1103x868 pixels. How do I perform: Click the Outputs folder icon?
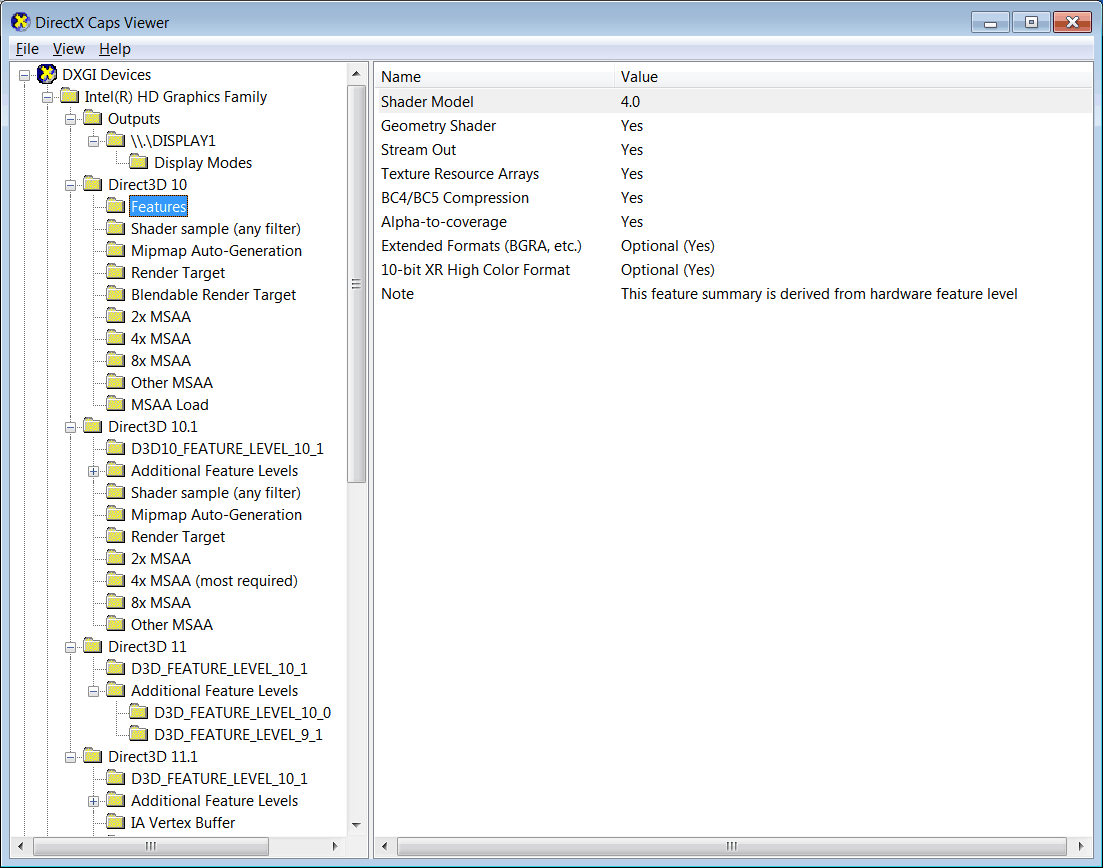93,118
